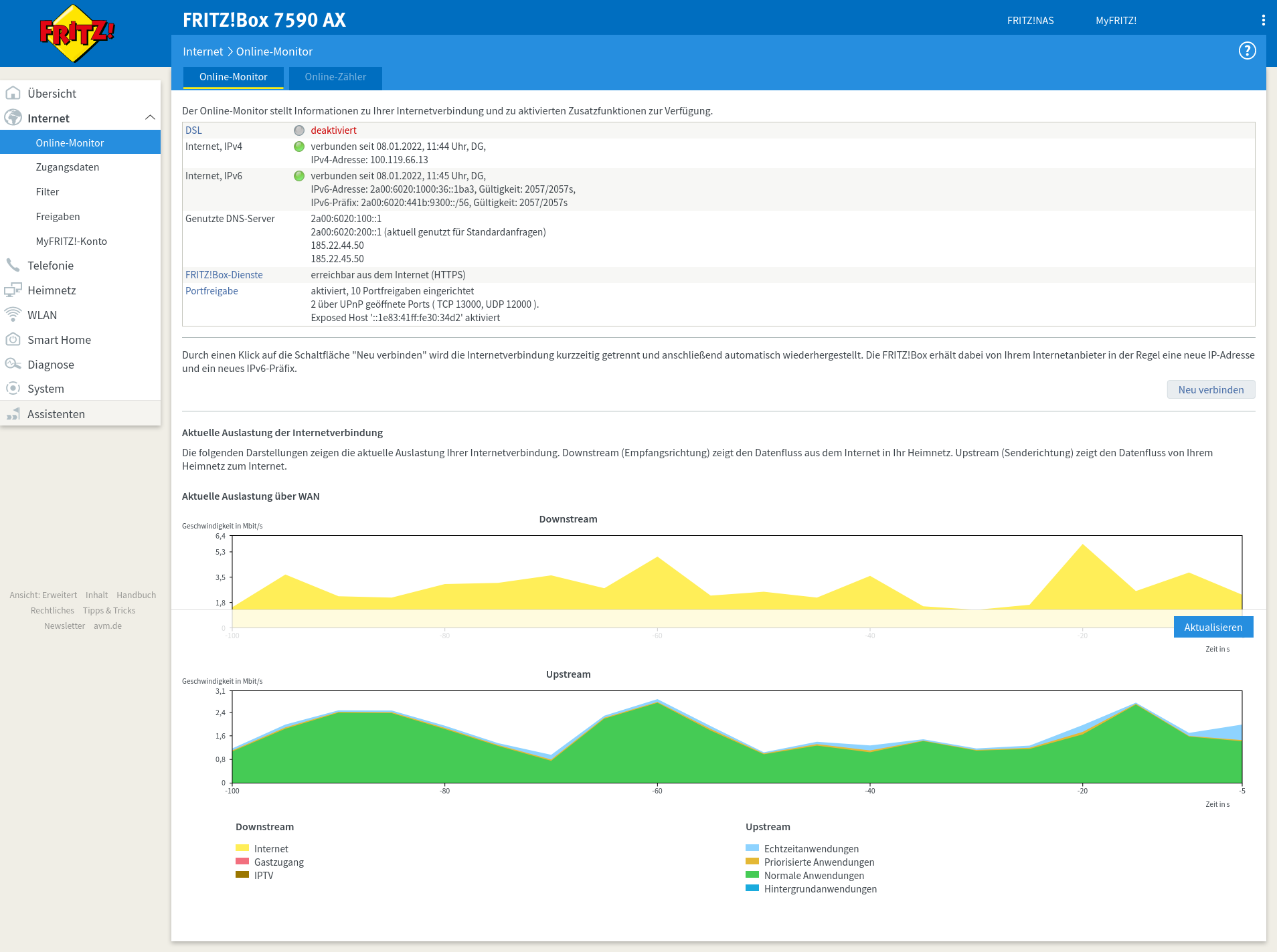Open Zugangsdaten in the sidebar
The image size is (1277, 952).
point(68,167)
